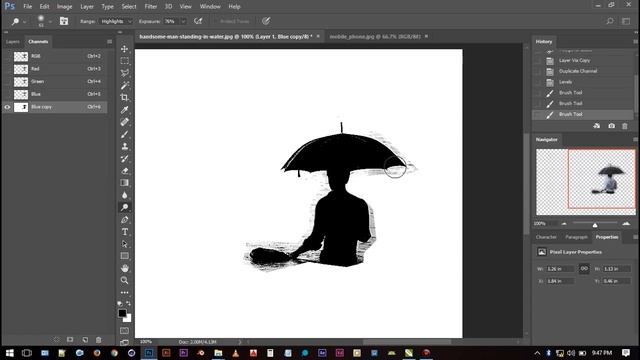Show the Red channel visibility
This screenshot has height=360, width=640.
(7, 69)
